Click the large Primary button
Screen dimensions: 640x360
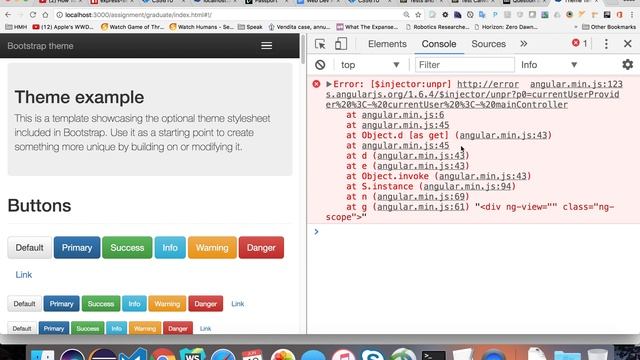click(x=77, y=248)
